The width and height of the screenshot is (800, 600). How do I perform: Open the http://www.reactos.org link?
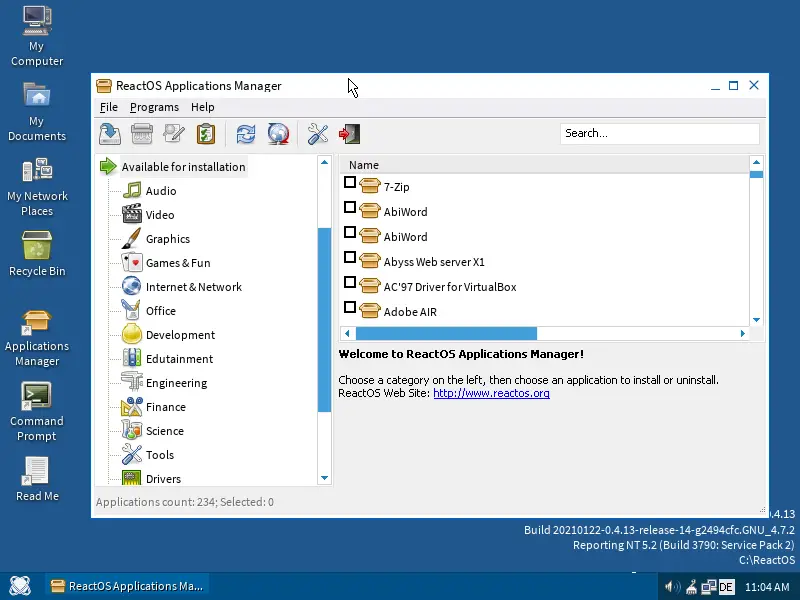pos(491,393)
